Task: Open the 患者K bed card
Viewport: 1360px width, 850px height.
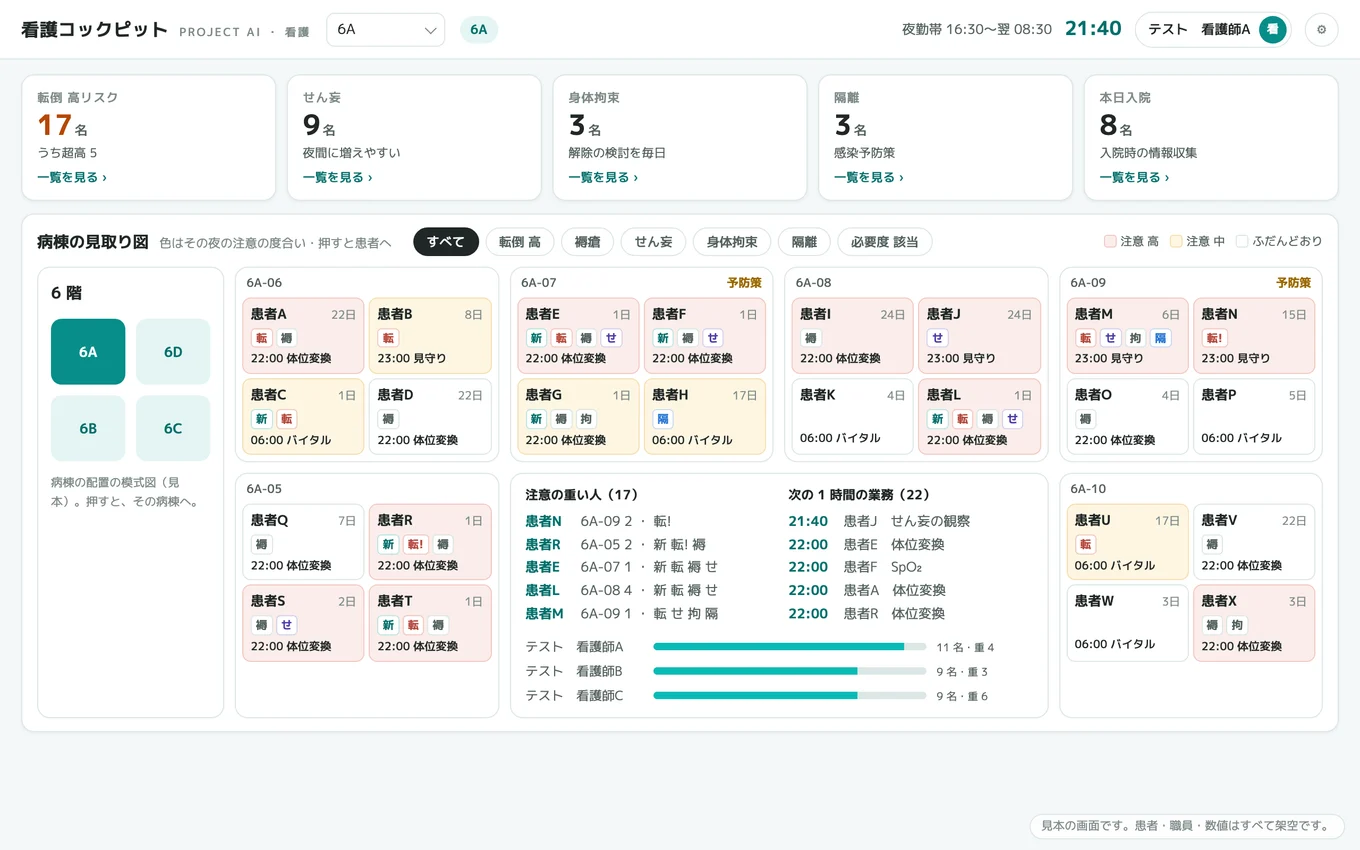Action: tap(852, 416)
